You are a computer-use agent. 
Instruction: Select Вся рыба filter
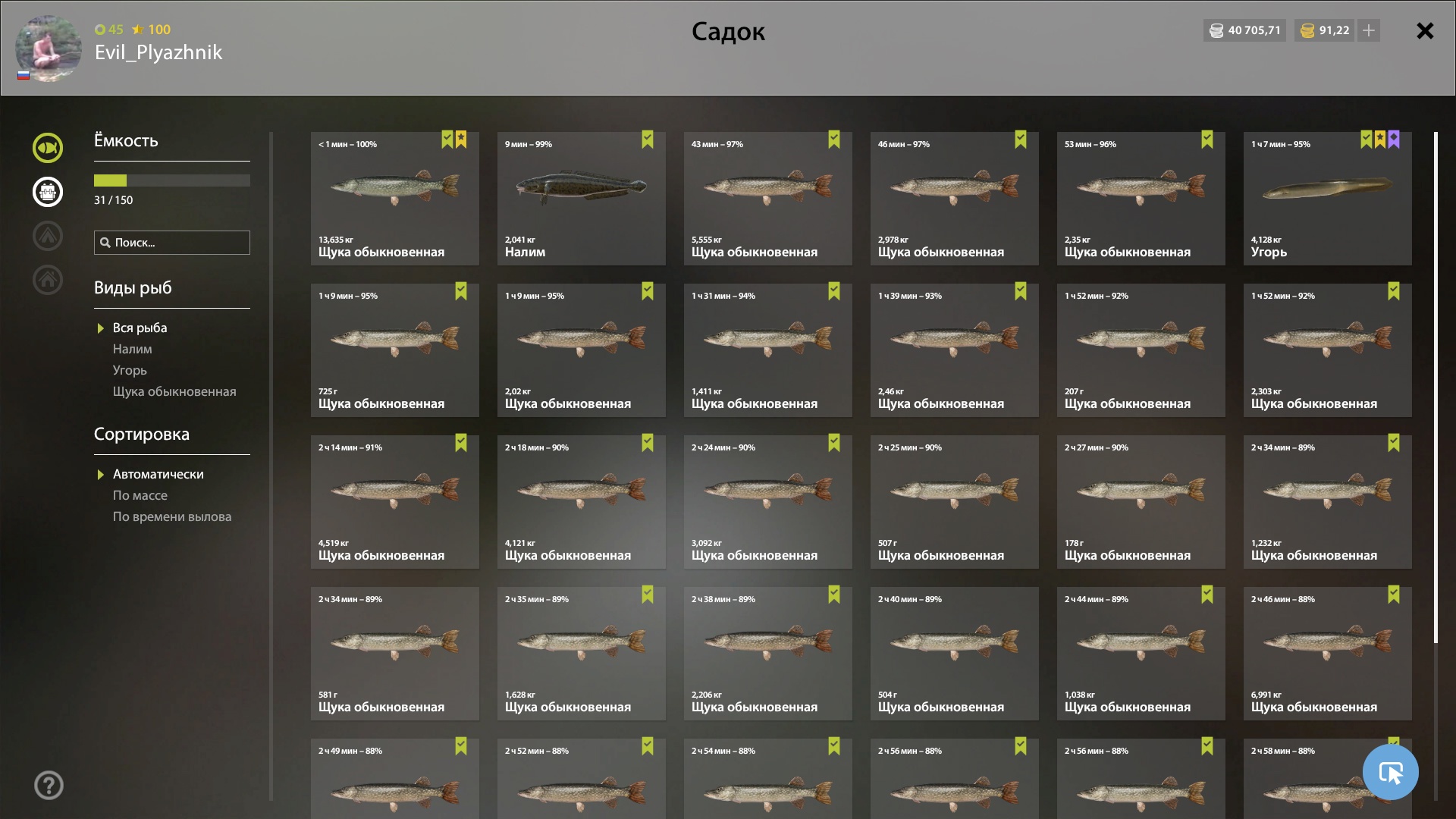[x=140, y=328]
